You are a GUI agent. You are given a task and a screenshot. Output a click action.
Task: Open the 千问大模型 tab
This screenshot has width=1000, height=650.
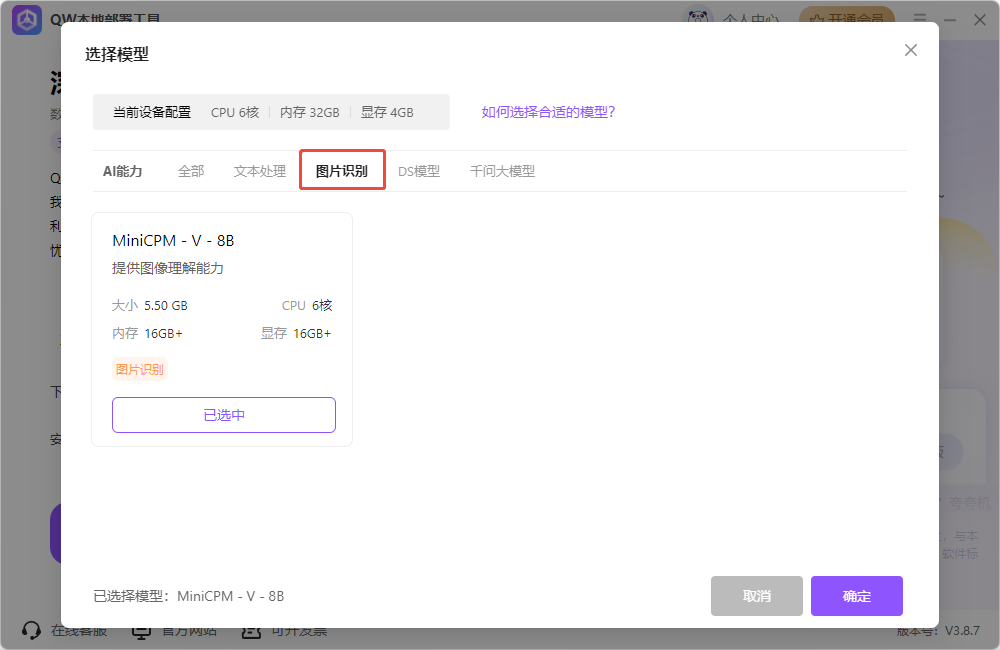click(503, 171)
